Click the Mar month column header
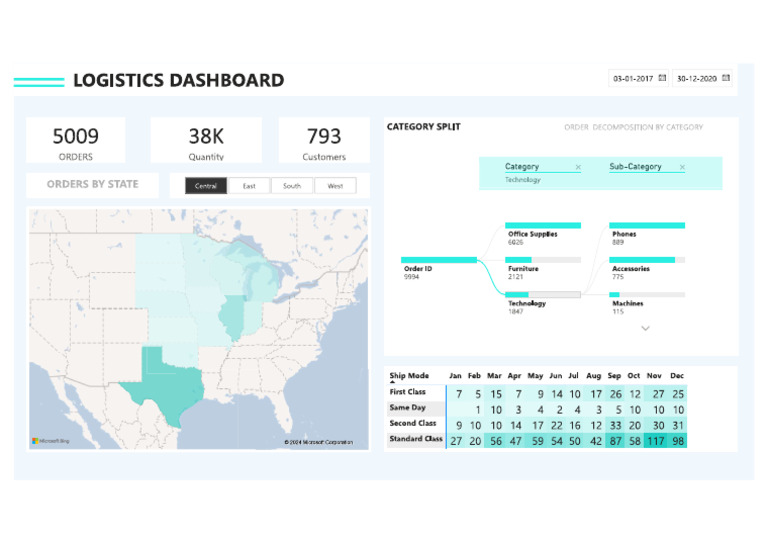 point(494,376)
